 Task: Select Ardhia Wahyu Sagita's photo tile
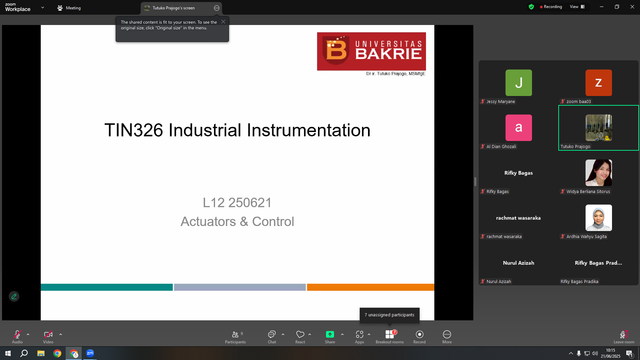(x=598, y=218)
